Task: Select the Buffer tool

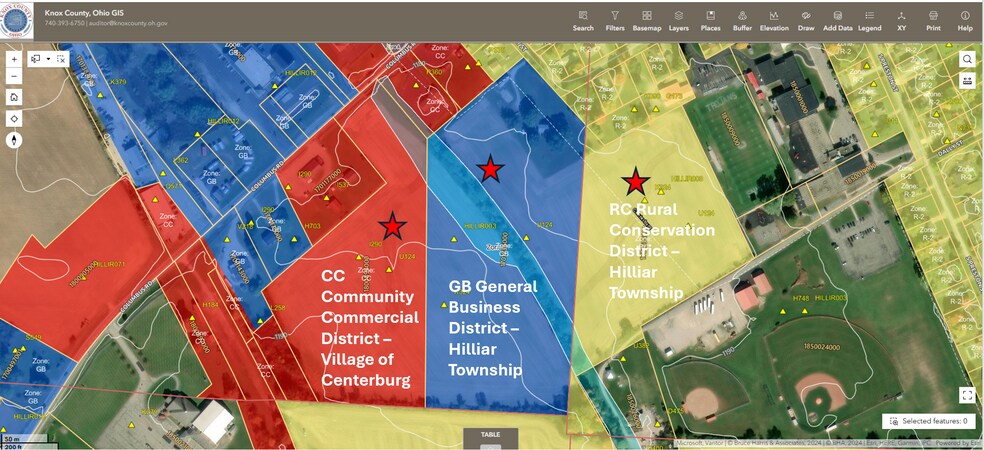Action: point(742,21)
